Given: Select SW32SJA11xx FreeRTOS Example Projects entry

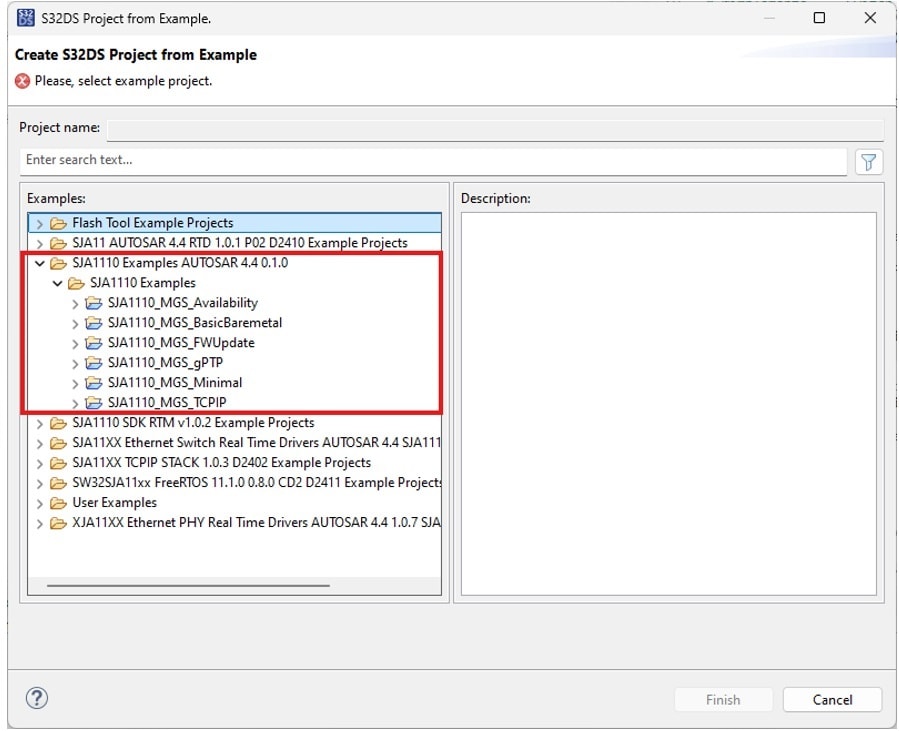Looking at the screenshot, I should (x=256, y=483).
